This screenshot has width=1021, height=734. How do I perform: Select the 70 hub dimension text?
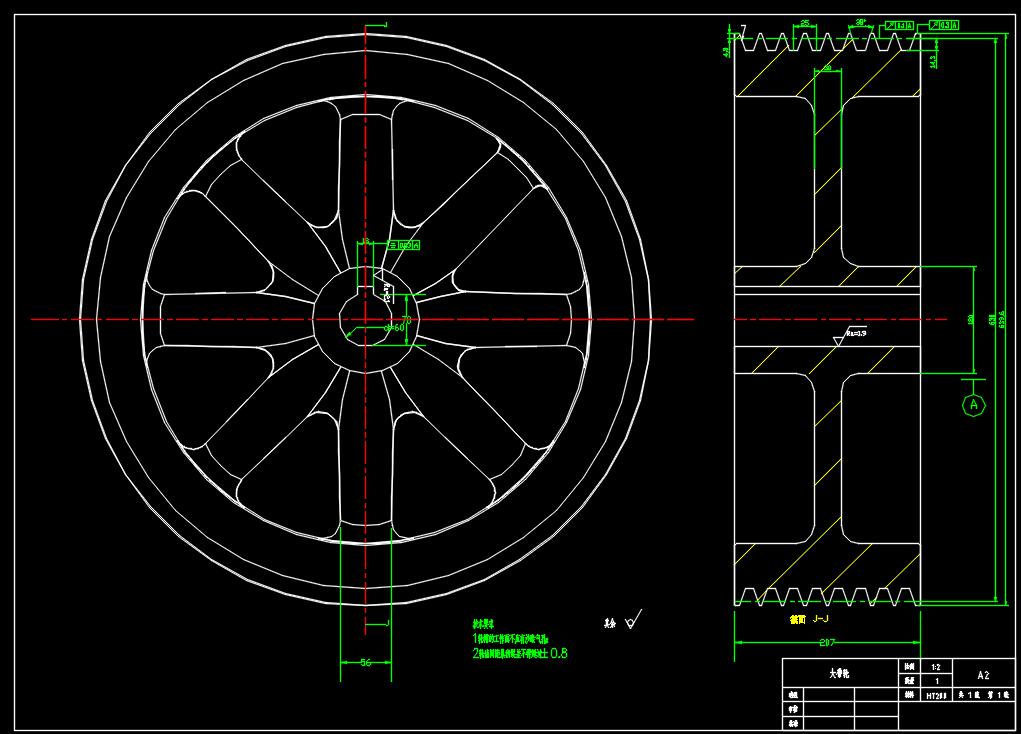[x=406, y=320]
